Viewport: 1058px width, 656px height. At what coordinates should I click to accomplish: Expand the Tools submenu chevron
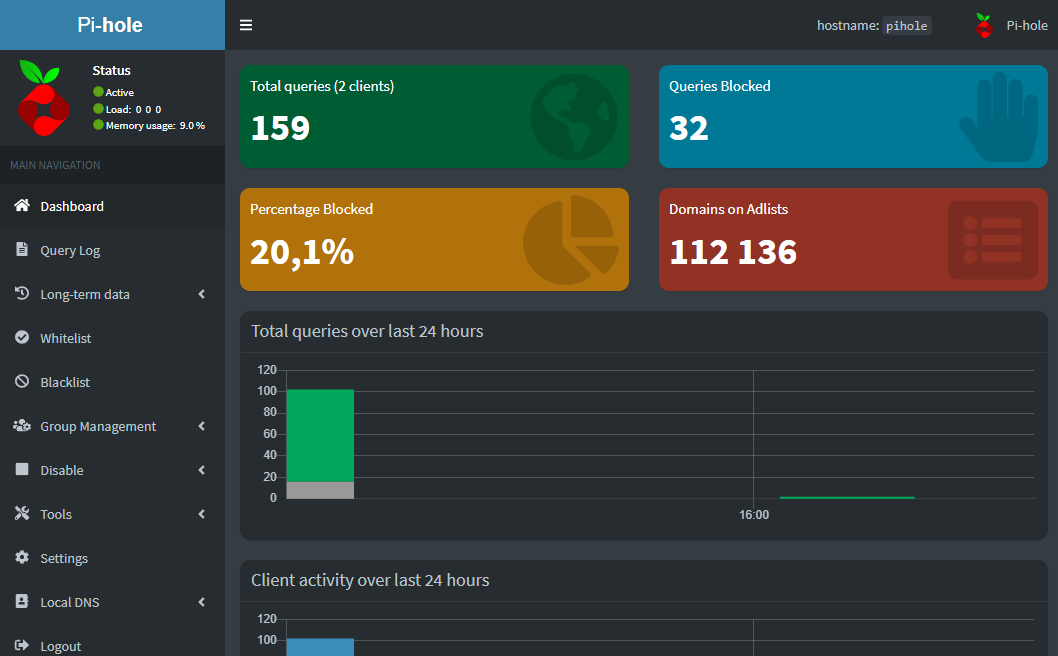pyautogui.click(x=202, y=514)
